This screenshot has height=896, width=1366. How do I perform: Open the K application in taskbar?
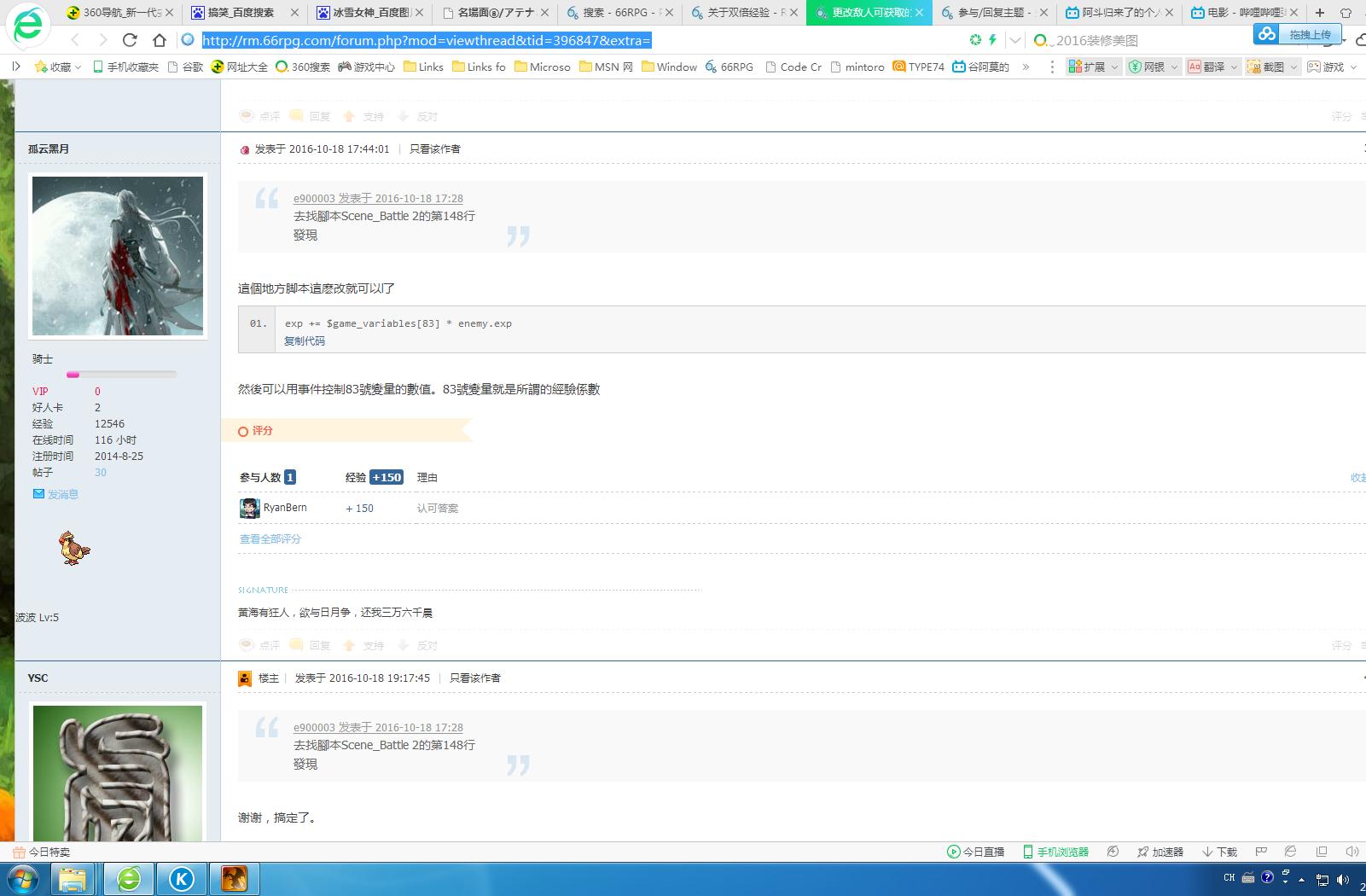[x=181, y=879]
